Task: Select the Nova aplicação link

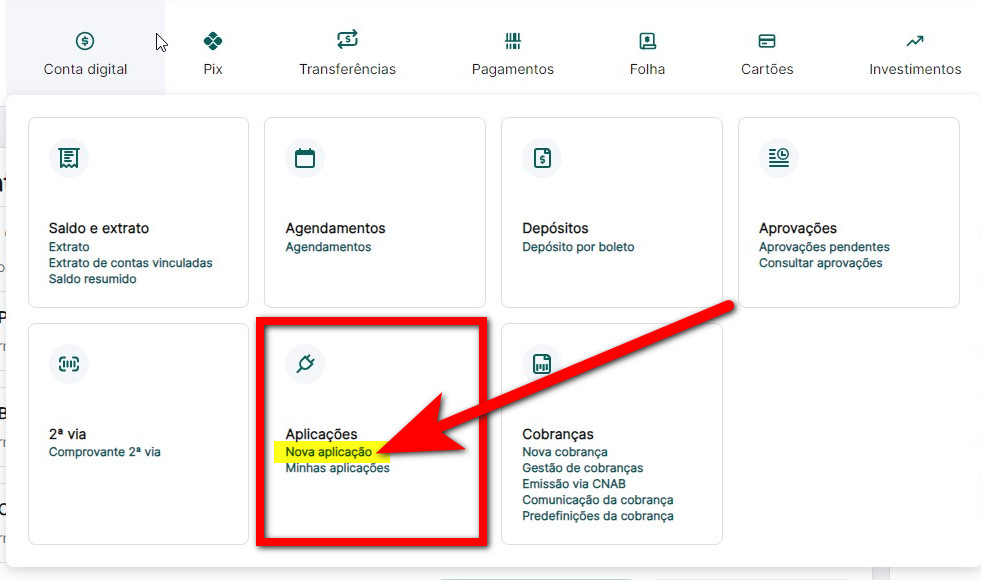Action: coord(328,452)
